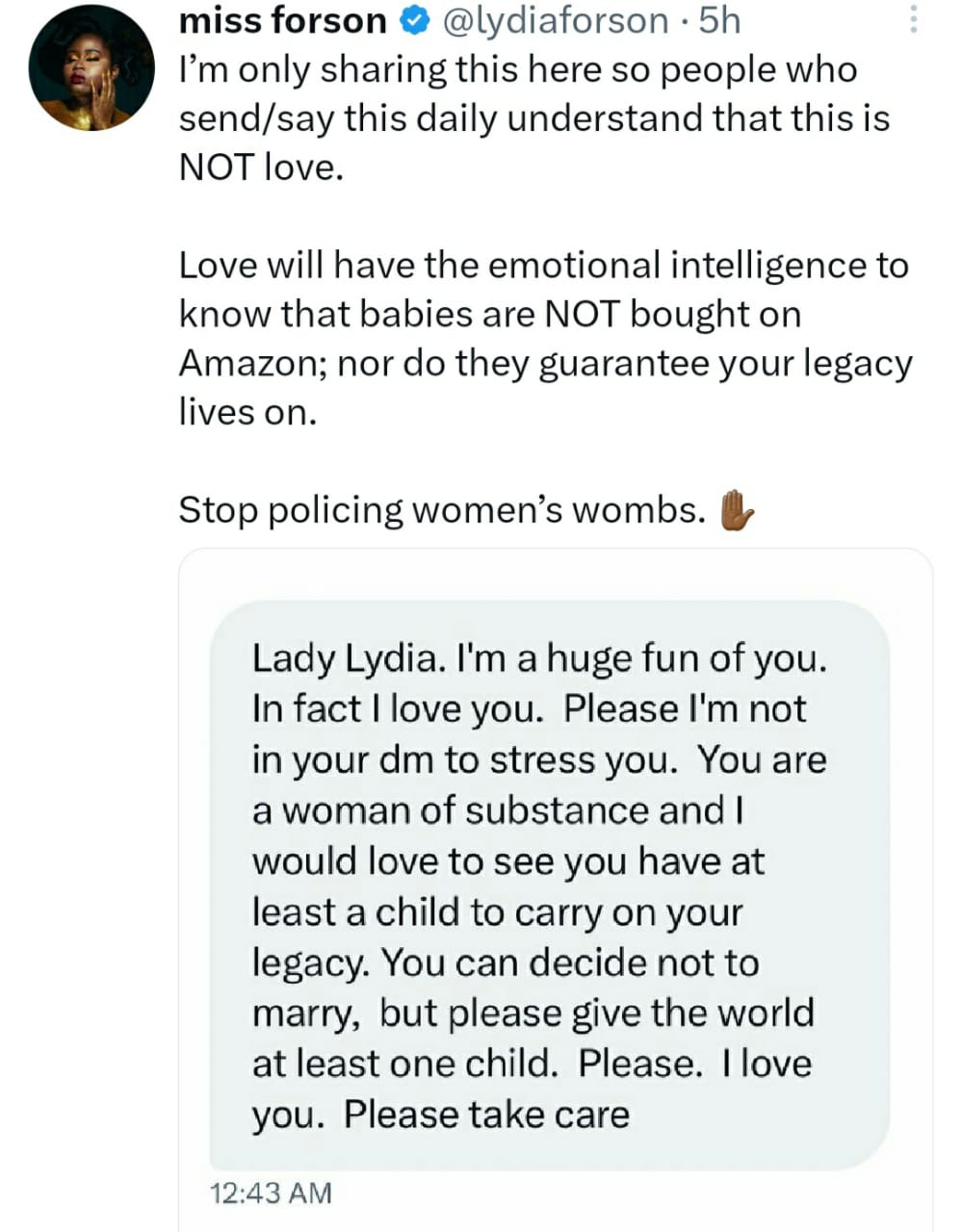Open the @lydiaforson handle link
The width and height of the screenshot is (961, 1232).
click(555, 20)
